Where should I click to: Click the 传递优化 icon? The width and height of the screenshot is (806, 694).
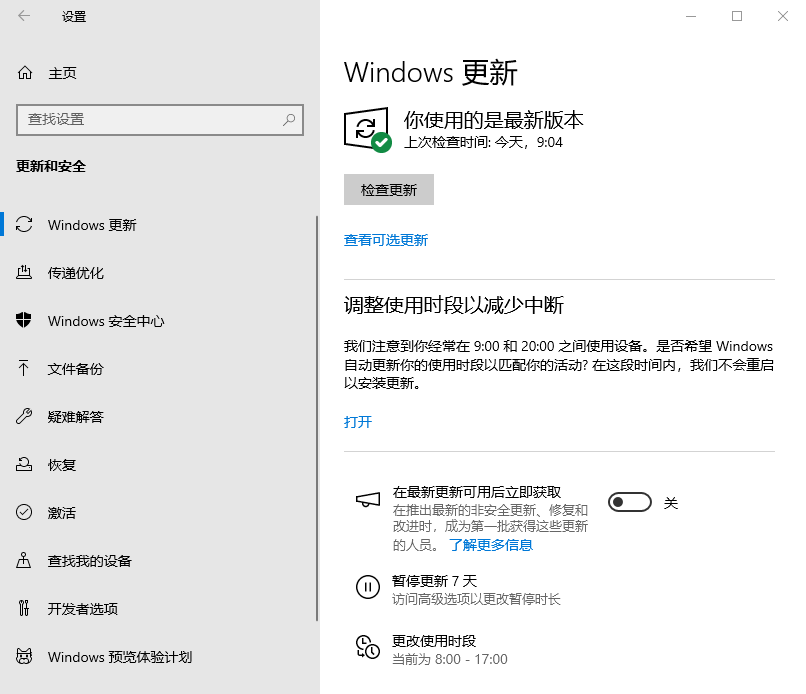(x=24, y=272)
